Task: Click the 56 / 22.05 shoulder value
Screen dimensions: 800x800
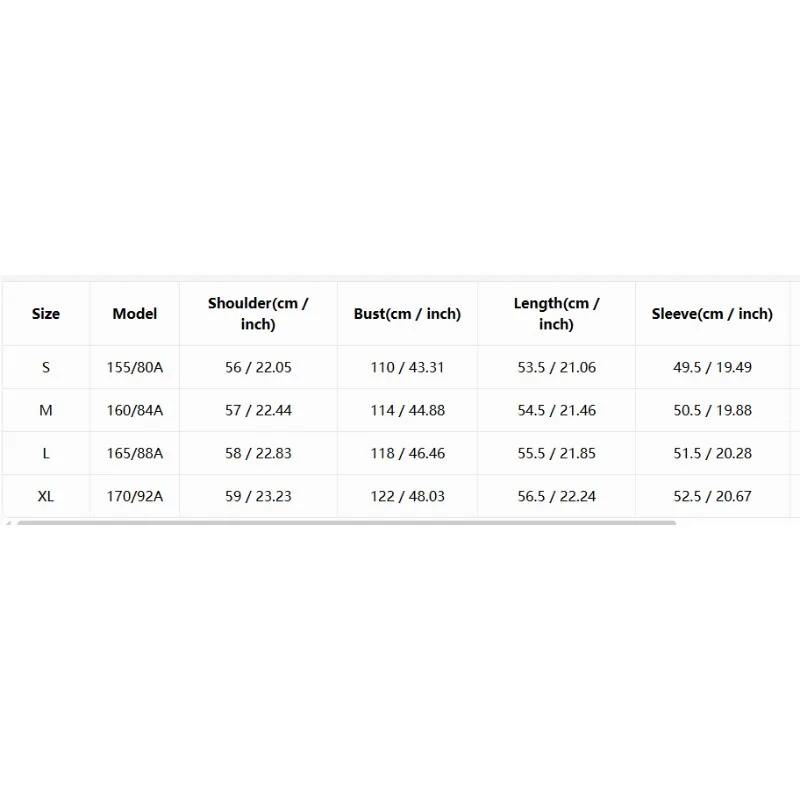Action: 258,367
